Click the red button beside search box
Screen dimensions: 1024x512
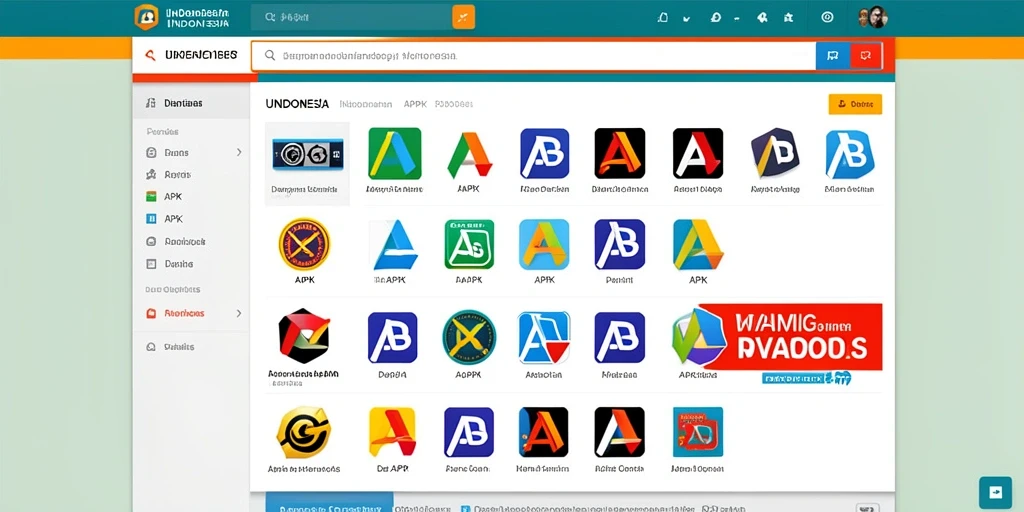click(866, 56)
